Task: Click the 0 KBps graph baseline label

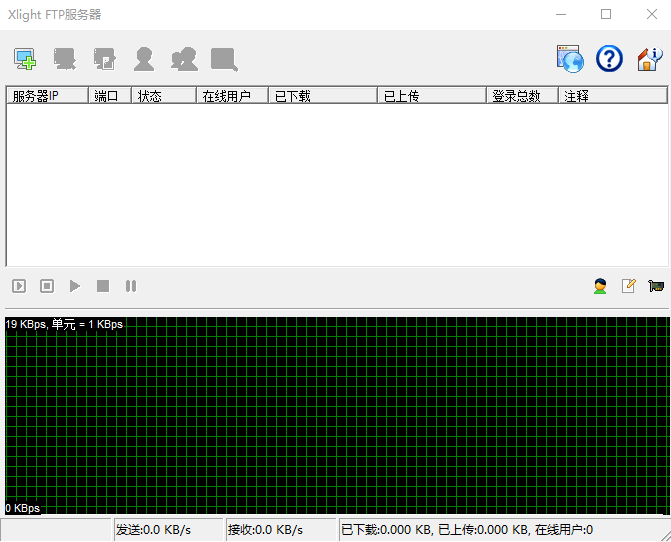Action: point(23,508)
